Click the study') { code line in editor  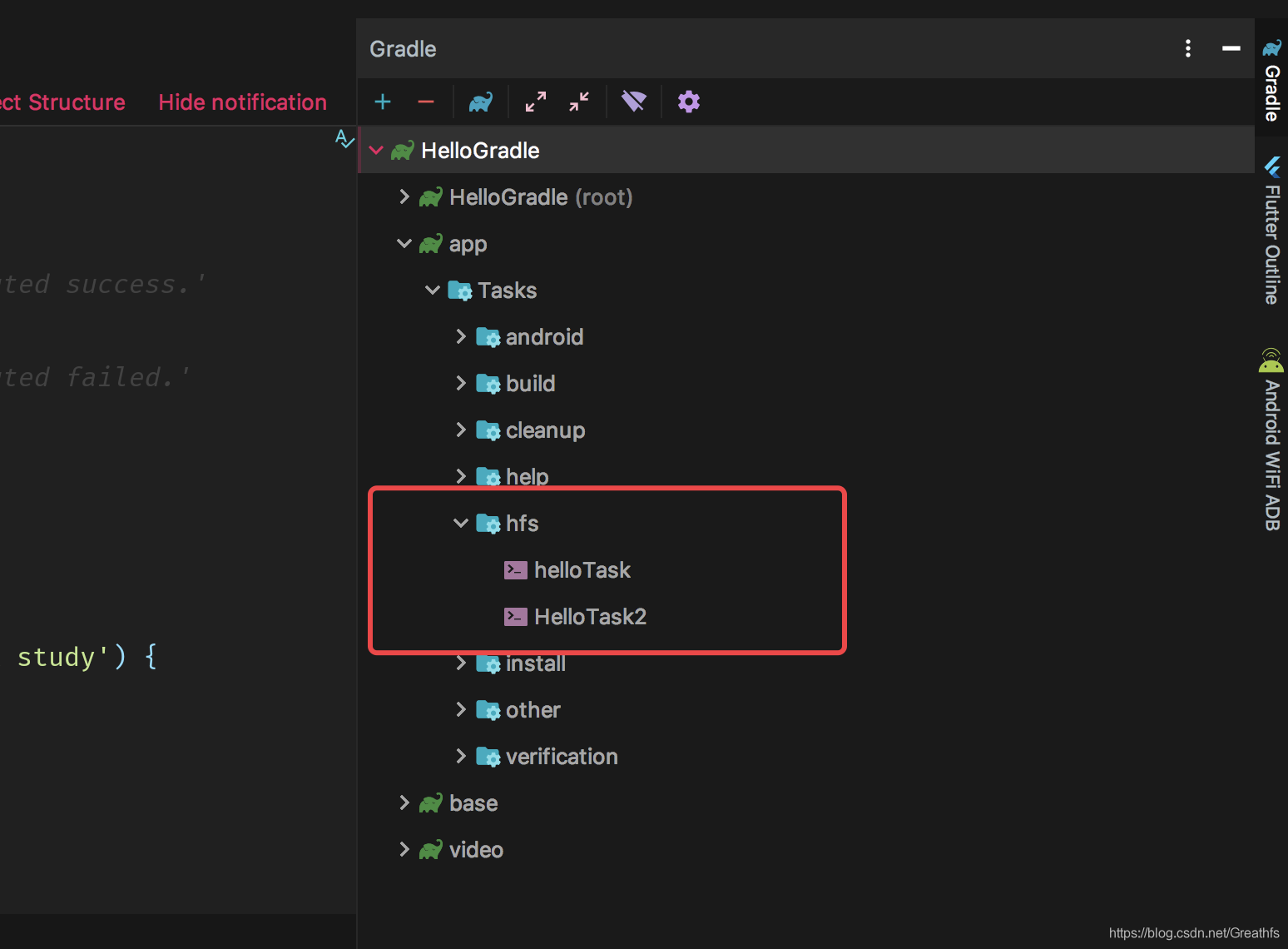(x=87, y=657)
